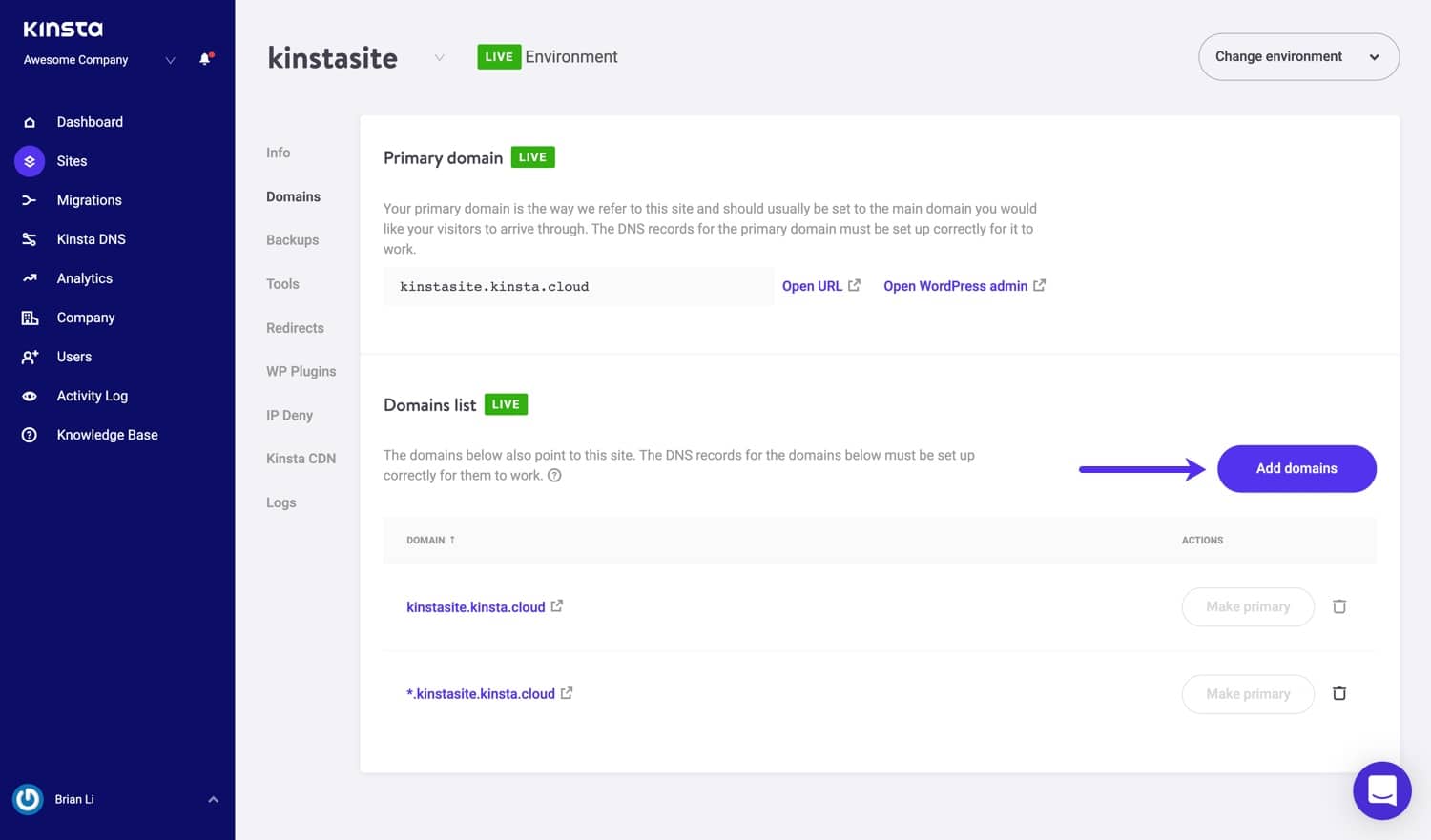Screen dimensions: 1431x840
Task: Switch to the IP Deny tab
Action: tap(289, 415)
